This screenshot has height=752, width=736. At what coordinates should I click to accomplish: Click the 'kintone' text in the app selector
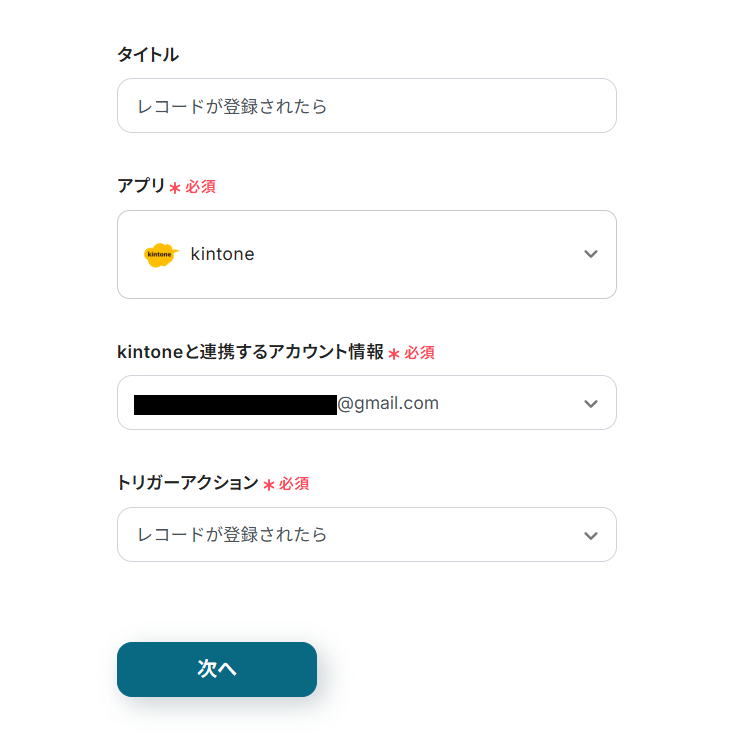point(222,254)
